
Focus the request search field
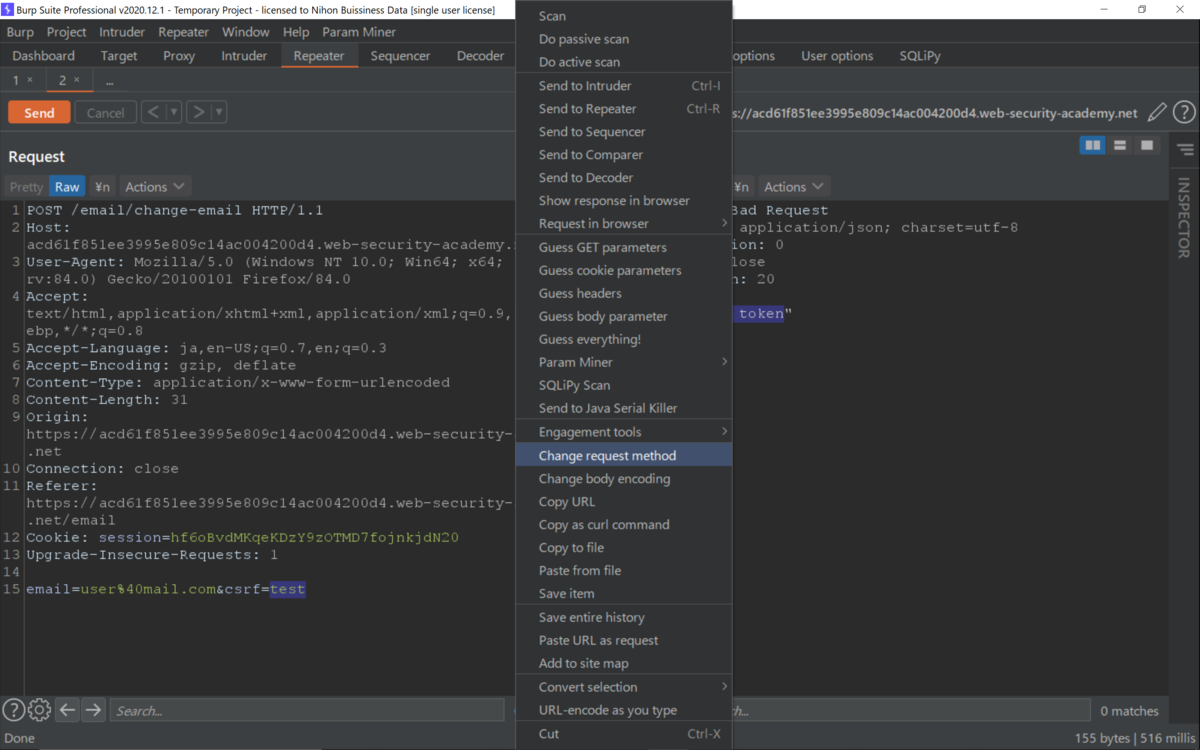click(307, 710)
